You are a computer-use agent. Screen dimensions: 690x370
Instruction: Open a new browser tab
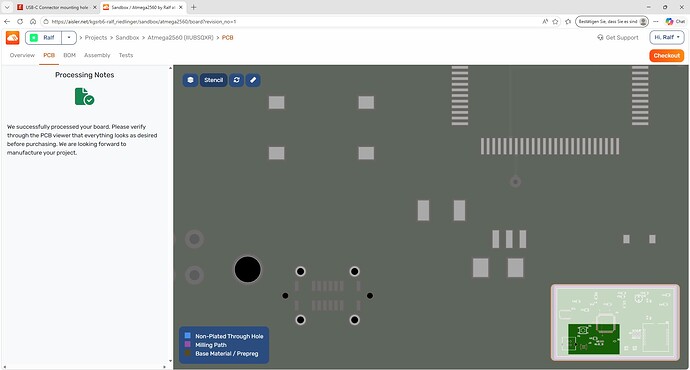(194, 7)
